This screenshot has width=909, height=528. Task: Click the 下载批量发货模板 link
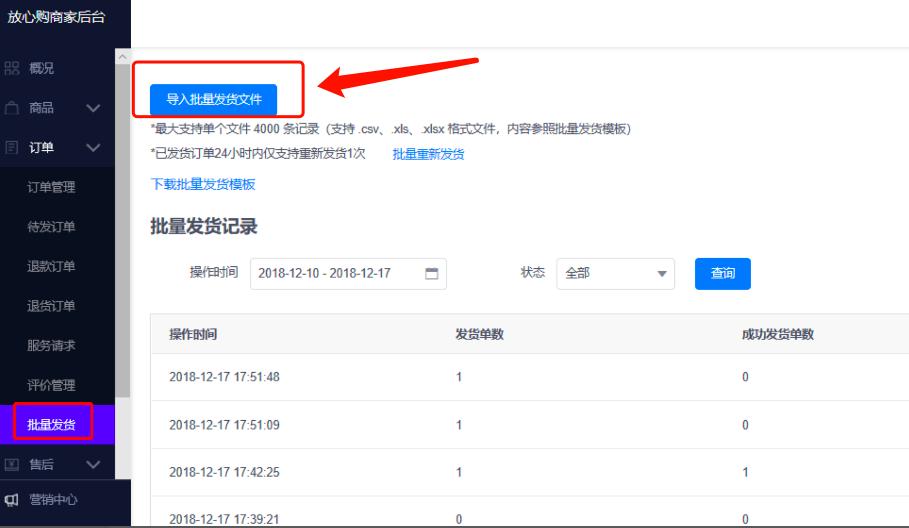[x=203, y=184]
